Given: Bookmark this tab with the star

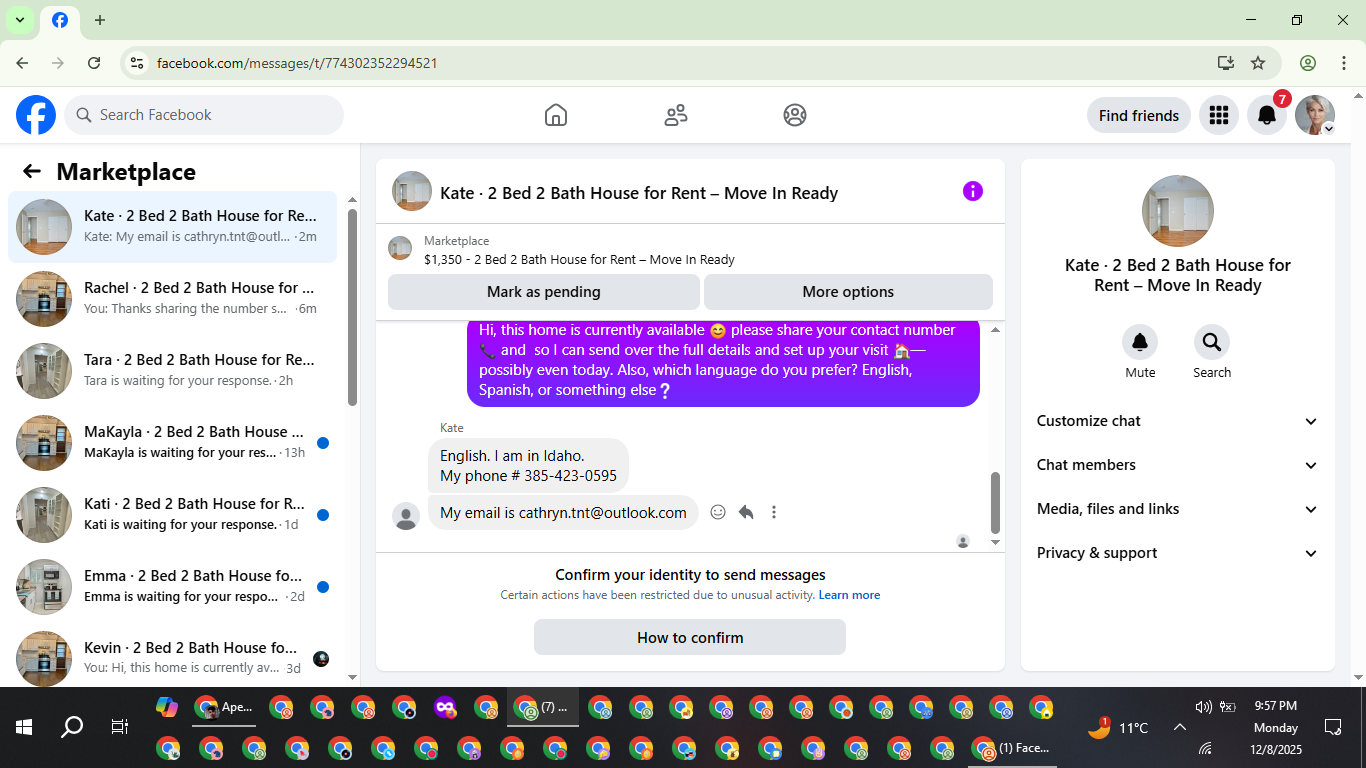Looking at the screenshot, I should pos(1258,63).
